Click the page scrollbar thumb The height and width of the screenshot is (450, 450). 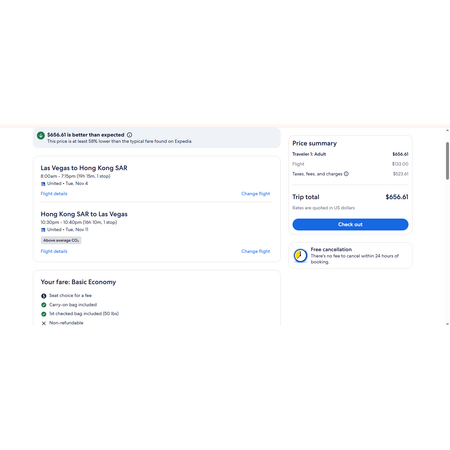click(x=447, y=161)
